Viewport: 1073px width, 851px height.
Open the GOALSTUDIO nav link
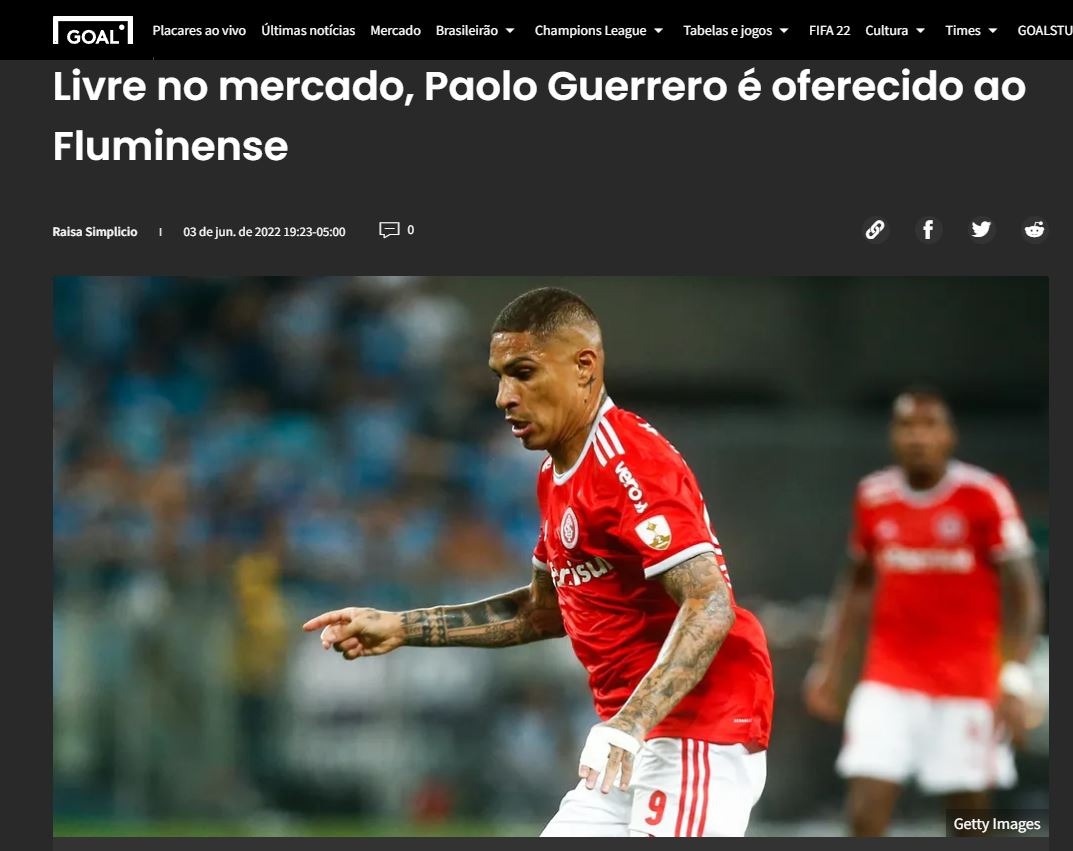tap(1045, 31)
